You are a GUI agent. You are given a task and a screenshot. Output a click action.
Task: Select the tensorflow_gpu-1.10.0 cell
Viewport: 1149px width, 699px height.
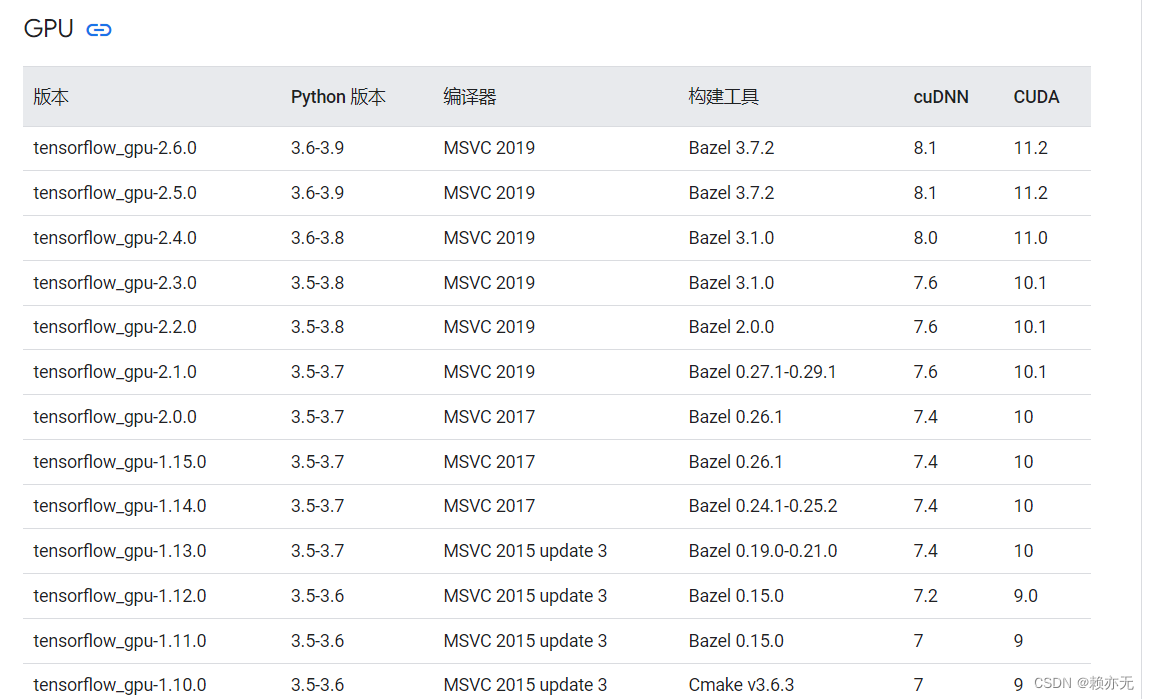120,684
